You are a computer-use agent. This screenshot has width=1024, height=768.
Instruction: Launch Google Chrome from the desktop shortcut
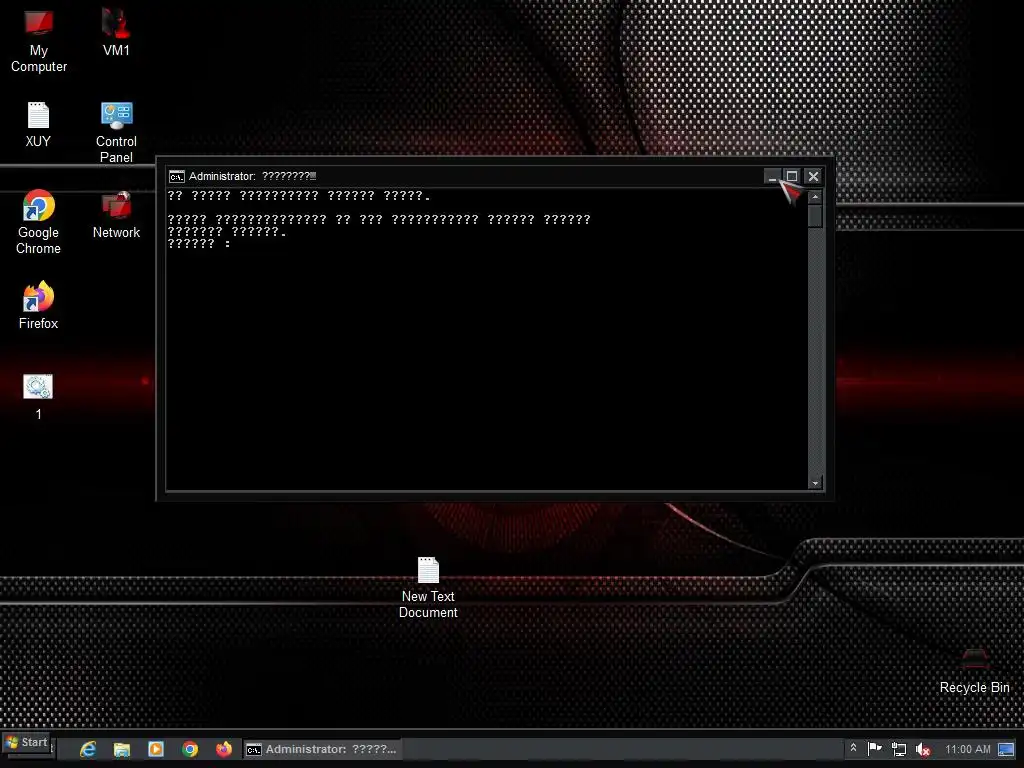click(x=39, y=222)
